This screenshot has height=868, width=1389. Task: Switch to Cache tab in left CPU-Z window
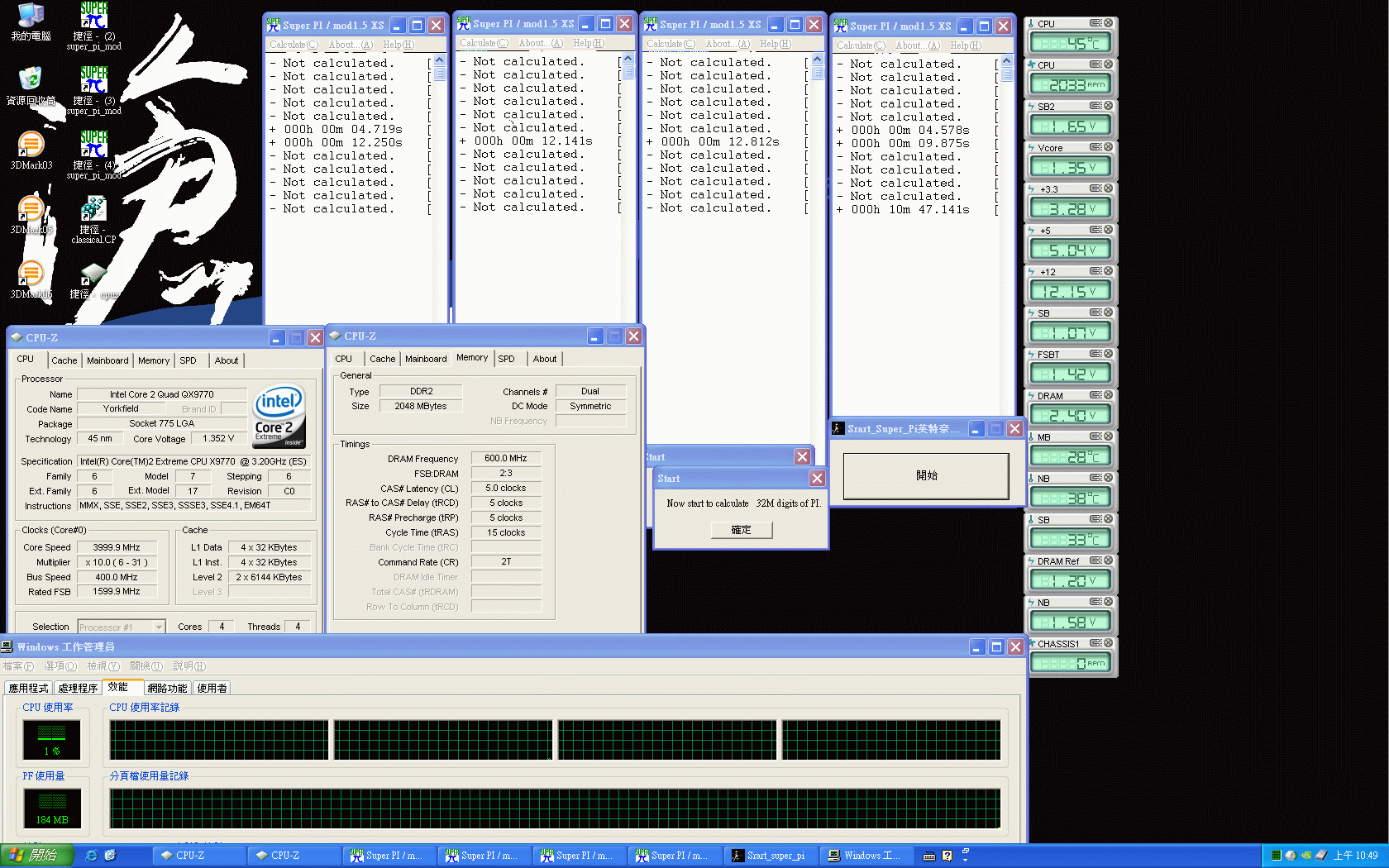pos(64,360)
